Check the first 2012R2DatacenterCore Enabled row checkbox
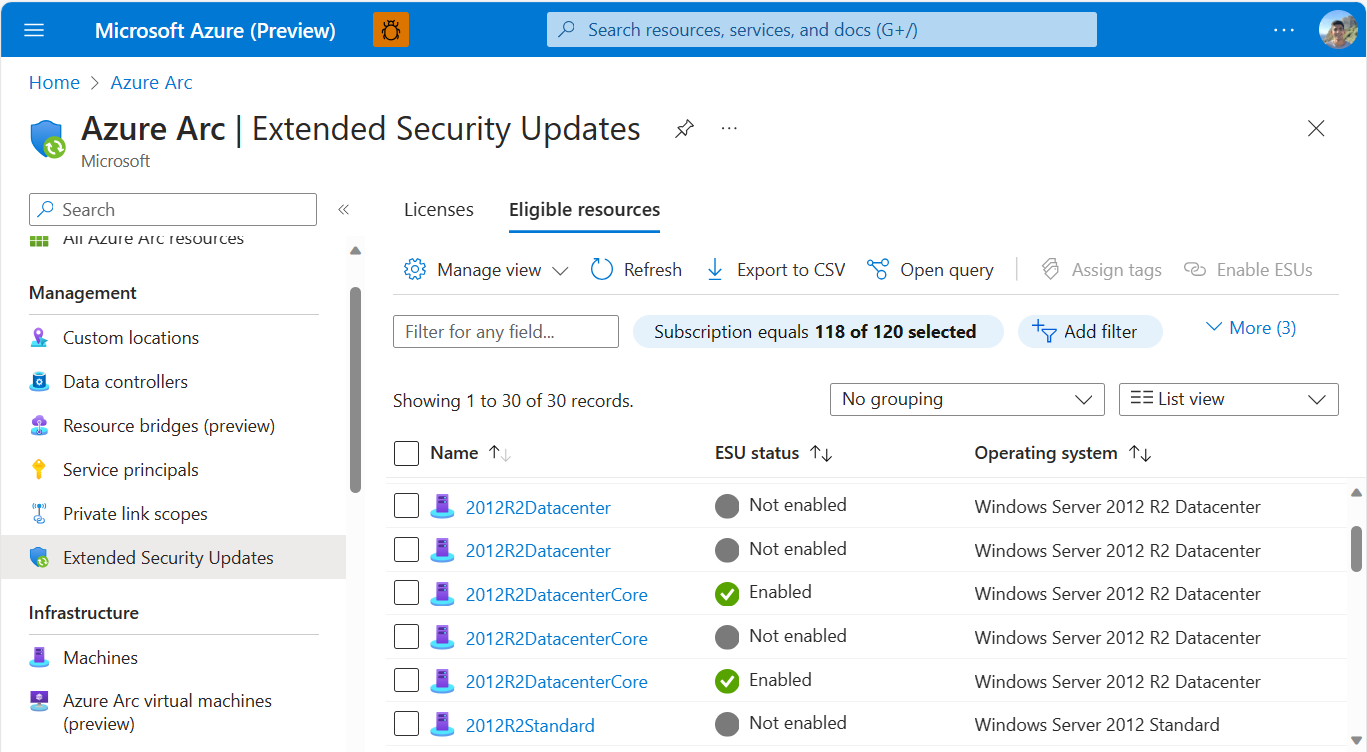Image resolution: width=1367 pixels, height=752 pixels. pyautogui.click(x=406, y=594)
